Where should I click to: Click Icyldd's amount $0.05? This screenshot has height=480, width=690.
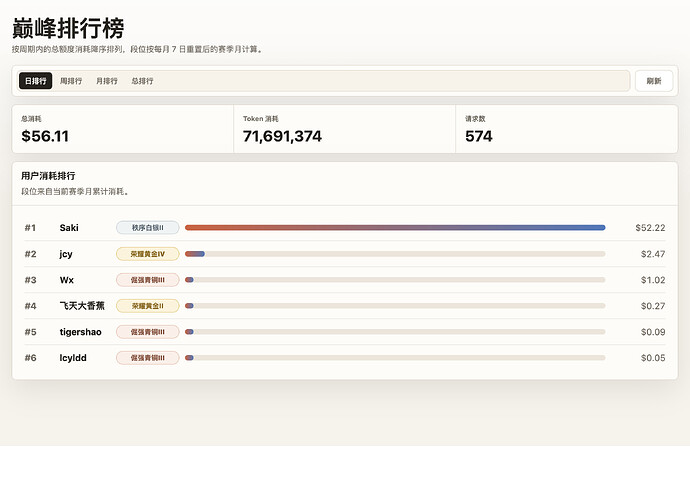[653, 358]
